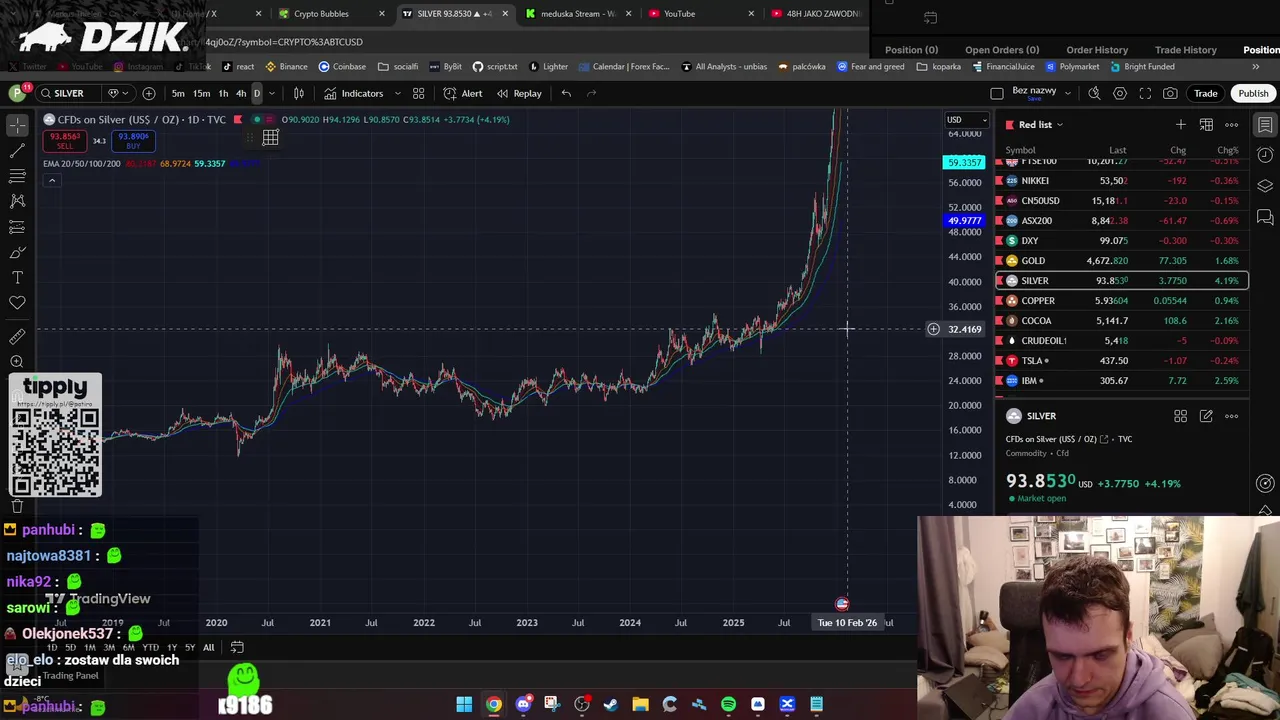This screenshot has height=720, width=1280.
Task: Select the ruler measure tool
Action: (x=17, y=337)
